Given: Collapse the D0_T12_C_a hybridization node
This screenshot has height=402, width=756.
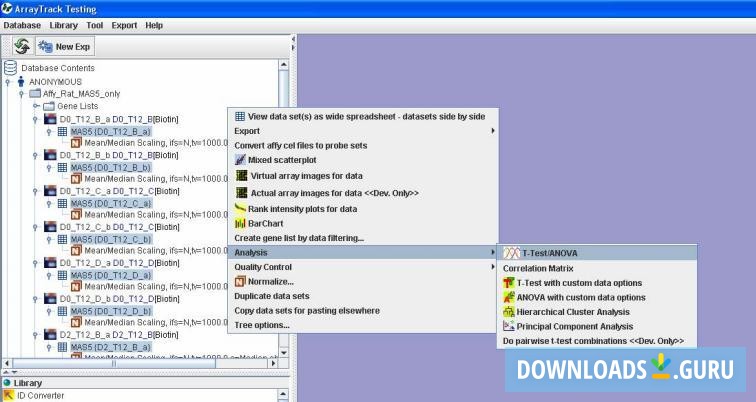Looking at the screenshot, I should pos(35,191).
